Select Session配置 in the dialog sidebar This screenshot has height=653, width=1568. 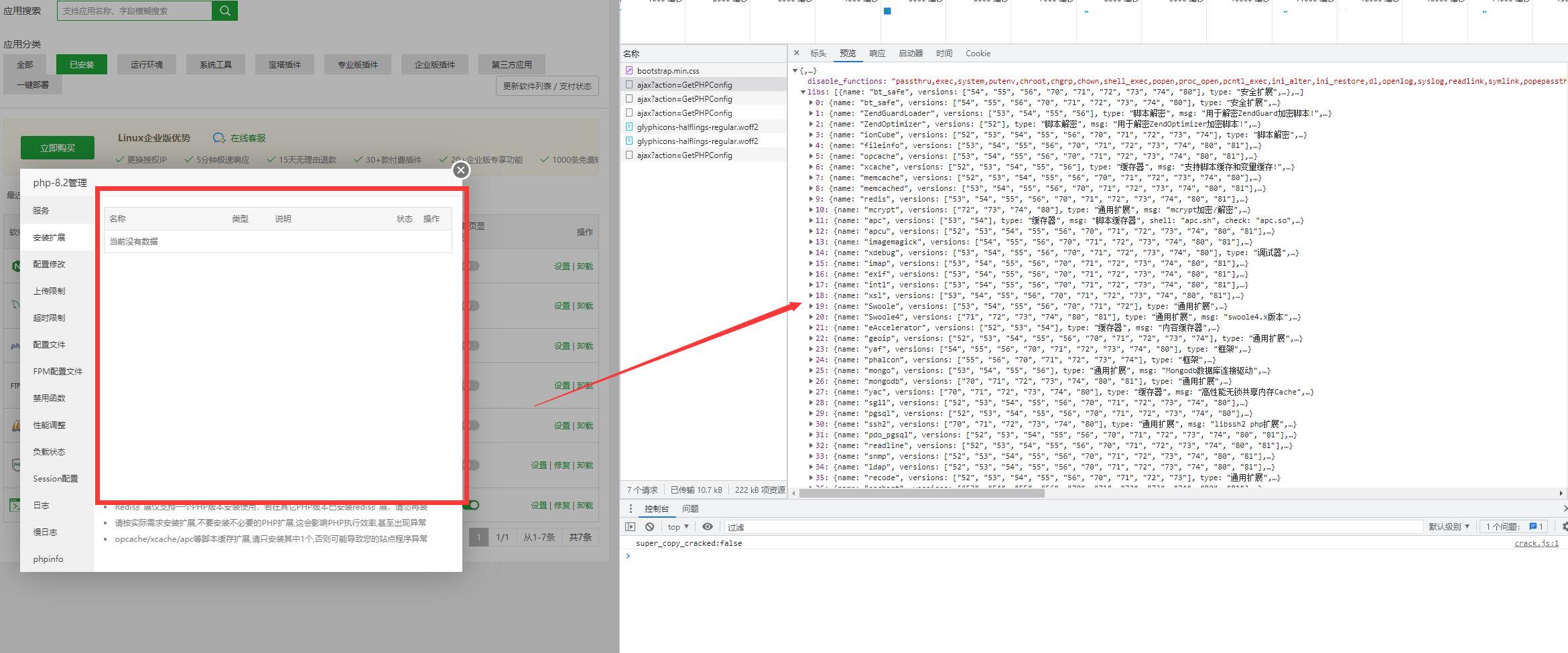(57, 478)
